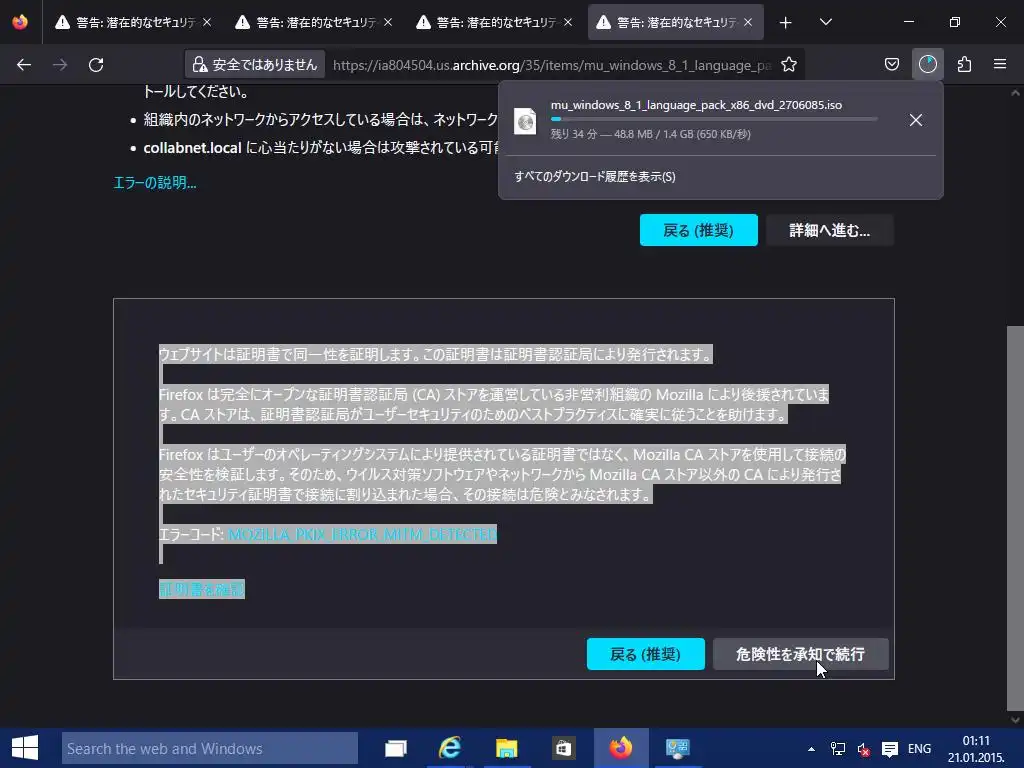Click the Mozilla CA store explanation paragraph

tap(502, 474)
